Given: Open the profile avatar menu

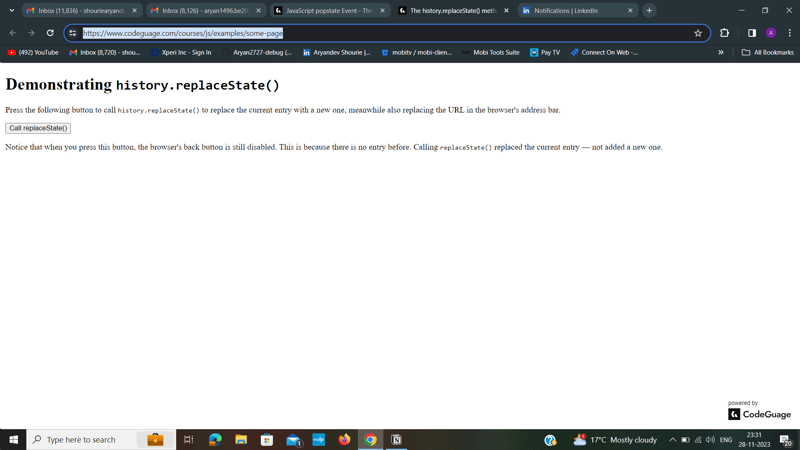Looking at the screenshot, I should [771, 33].
